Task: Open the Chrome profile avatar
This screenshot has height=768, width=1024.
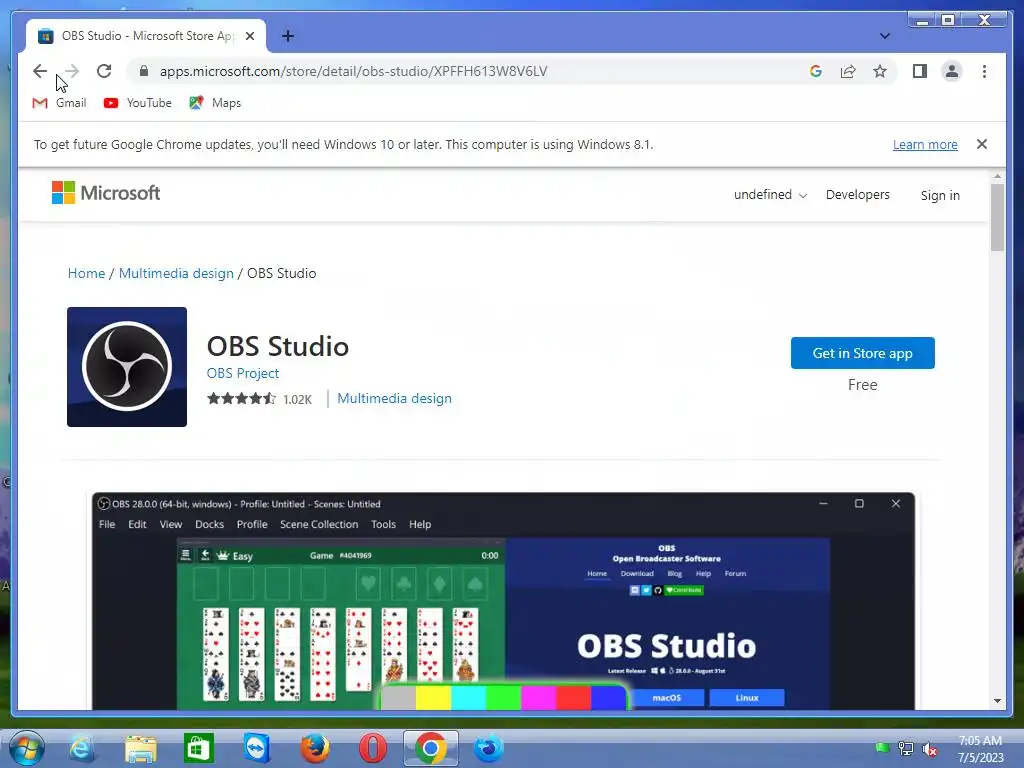Action: (x=952, y=71)
